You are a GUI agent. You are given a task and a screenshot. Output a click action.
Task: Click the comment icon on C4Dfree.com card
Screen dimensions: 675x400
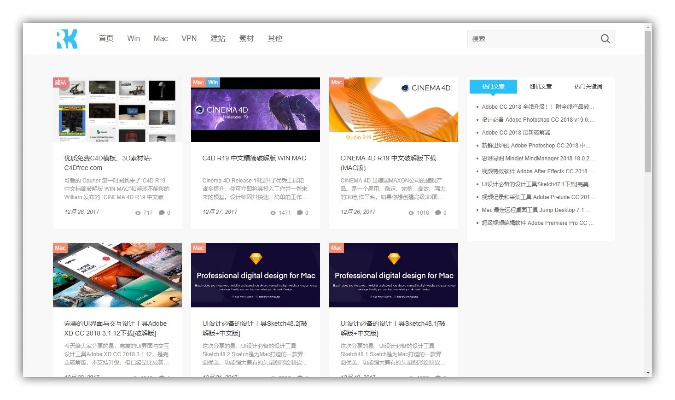pyautogui.click(x=160, y=212)
